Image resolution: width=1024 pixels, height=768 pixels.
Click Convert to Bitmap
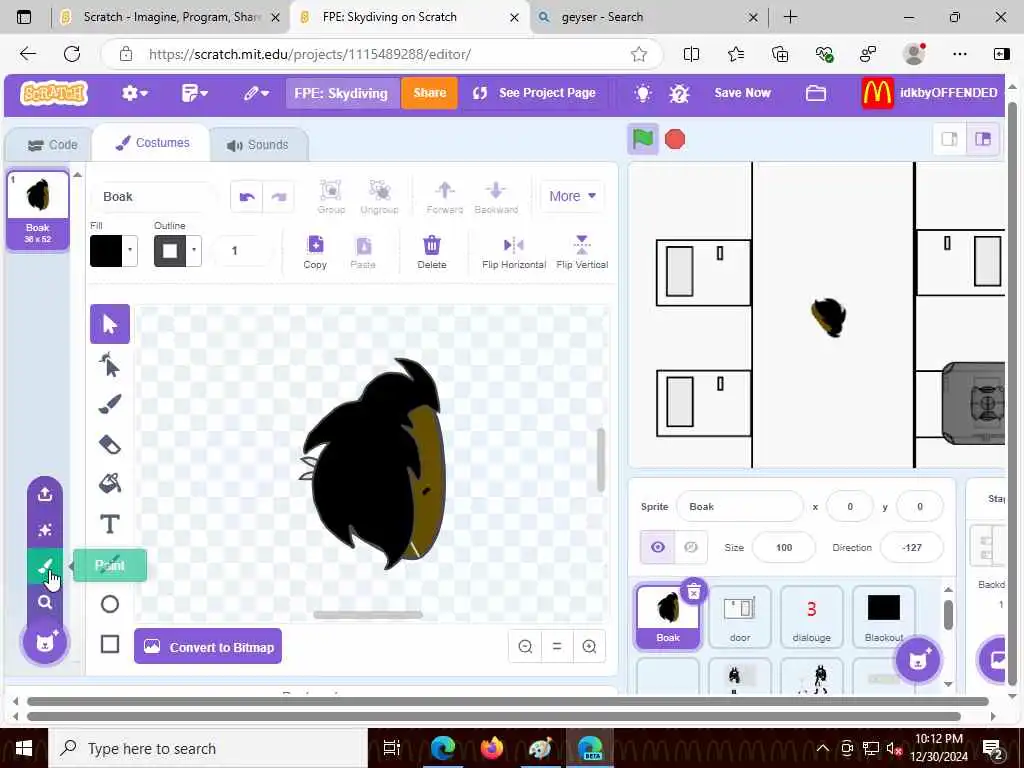coord(208,647)
